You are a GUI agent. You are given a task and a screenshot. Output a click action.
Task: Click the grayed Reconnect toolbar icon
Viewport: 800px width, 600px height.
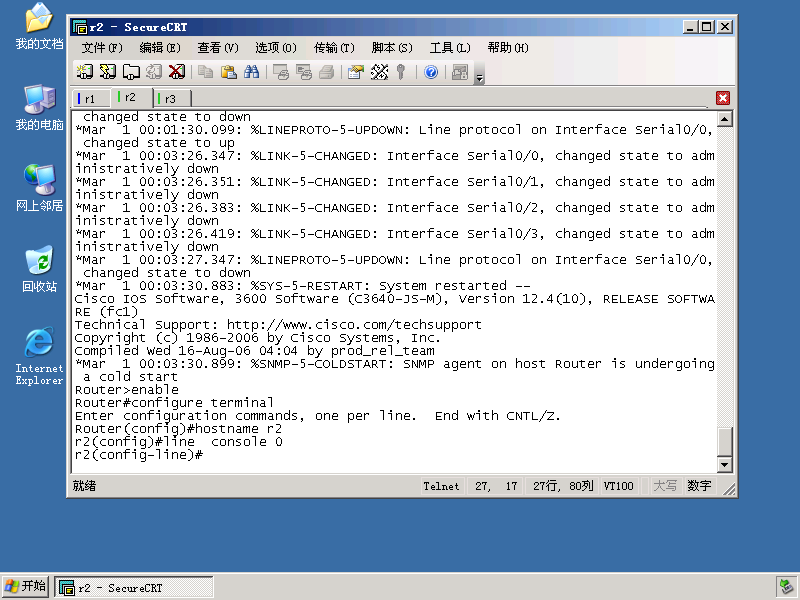154,72
